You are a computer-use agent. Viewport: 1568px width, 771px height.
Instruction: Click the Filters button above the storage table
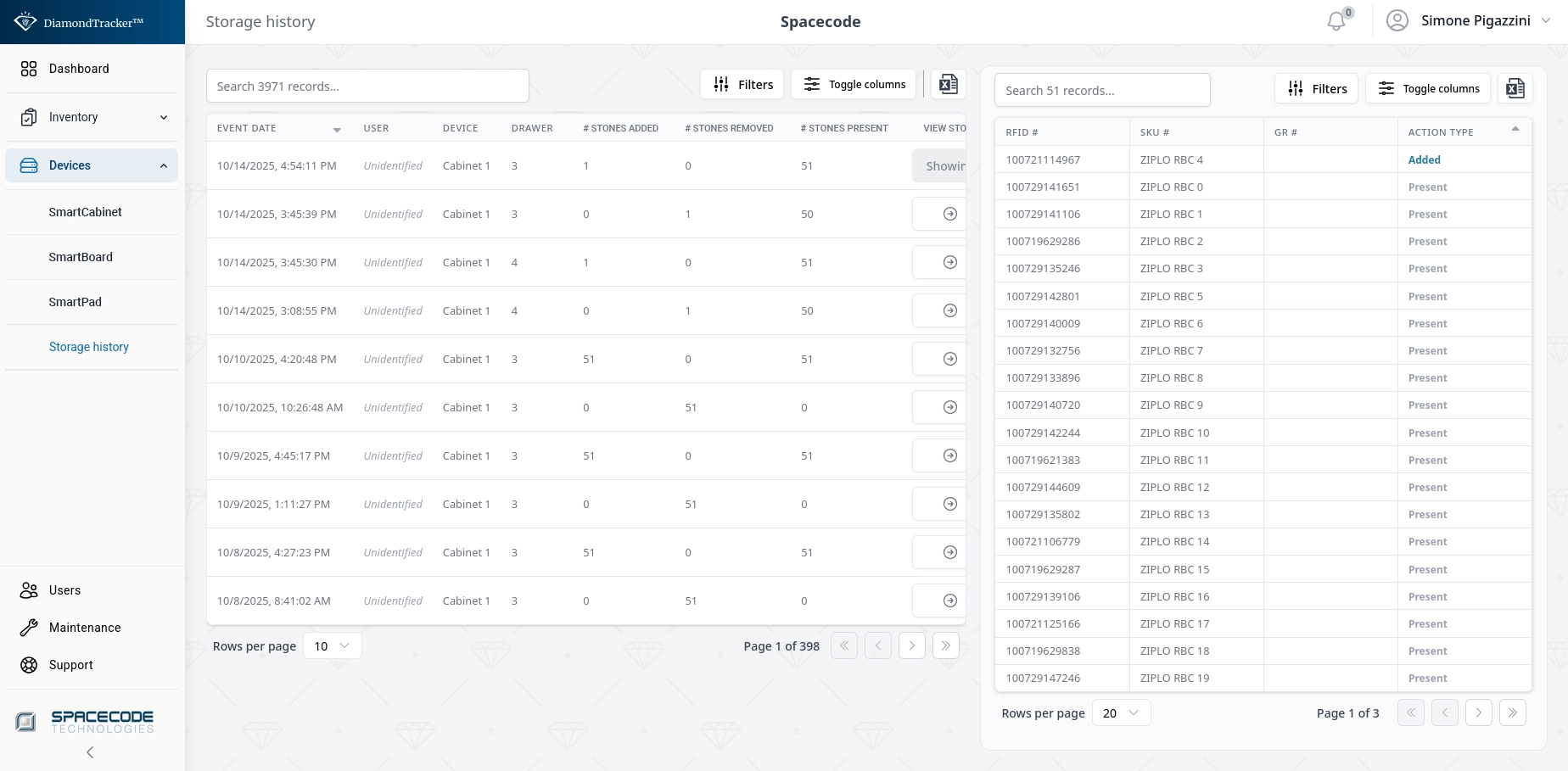742,84
